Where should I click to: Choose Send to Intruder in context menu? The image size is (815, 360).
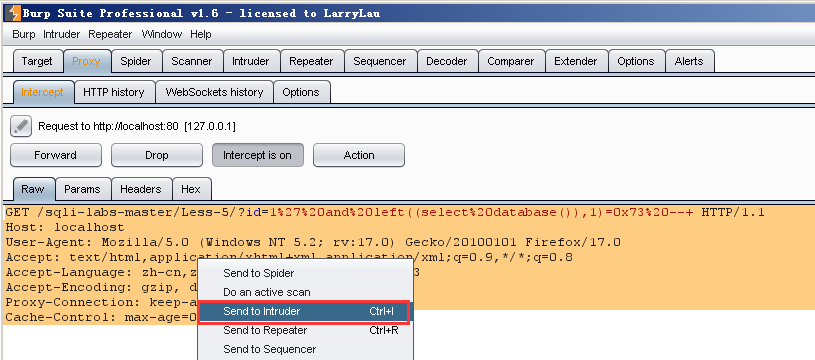[x=306, y=311]
